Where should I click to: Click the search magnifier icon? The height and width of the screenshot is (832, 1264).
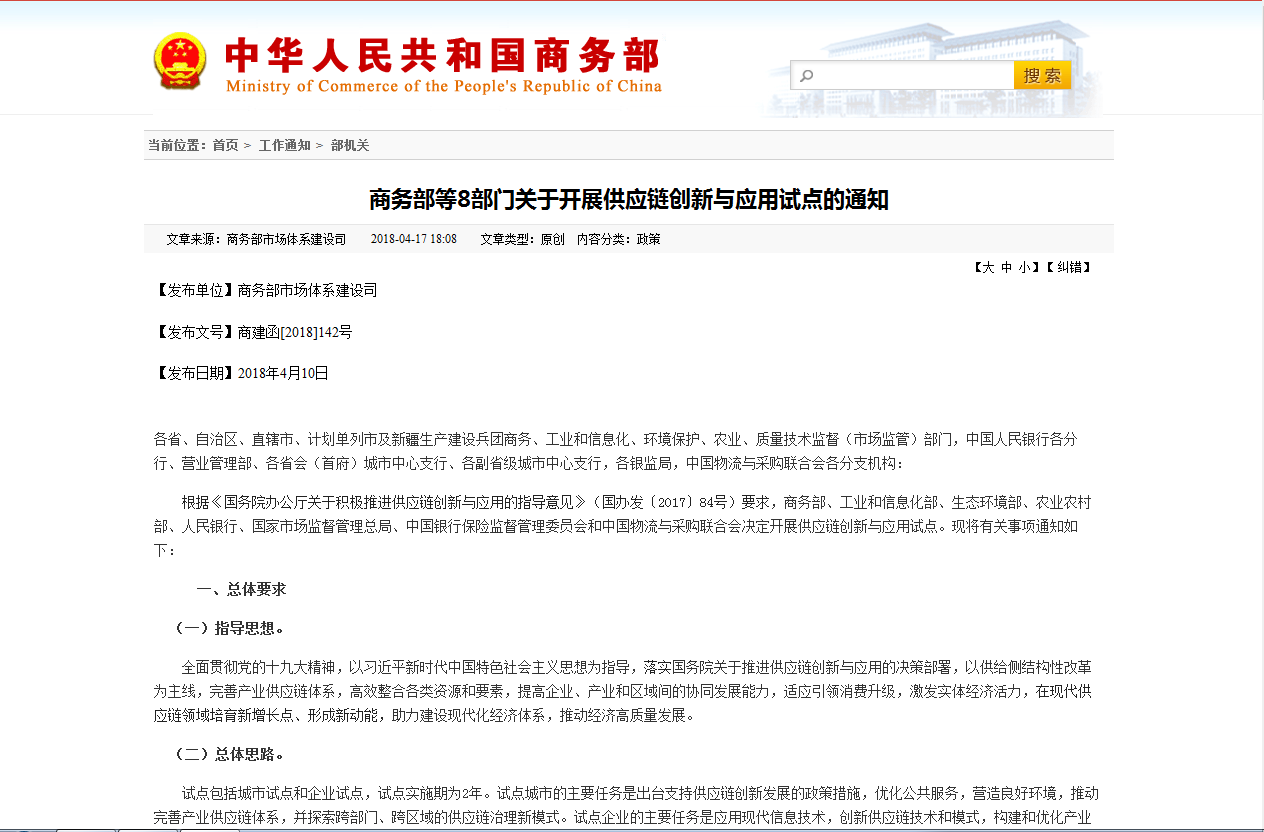pos(807,76)
